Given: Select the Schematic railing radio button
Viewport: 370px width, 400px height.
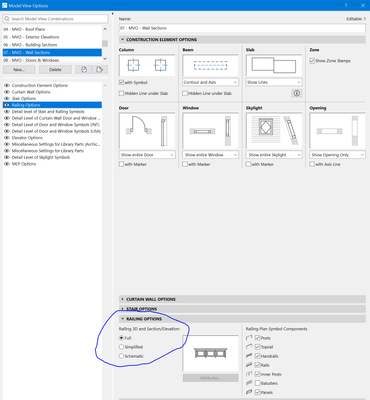Looking at the screenshot, I should (121, 356).
